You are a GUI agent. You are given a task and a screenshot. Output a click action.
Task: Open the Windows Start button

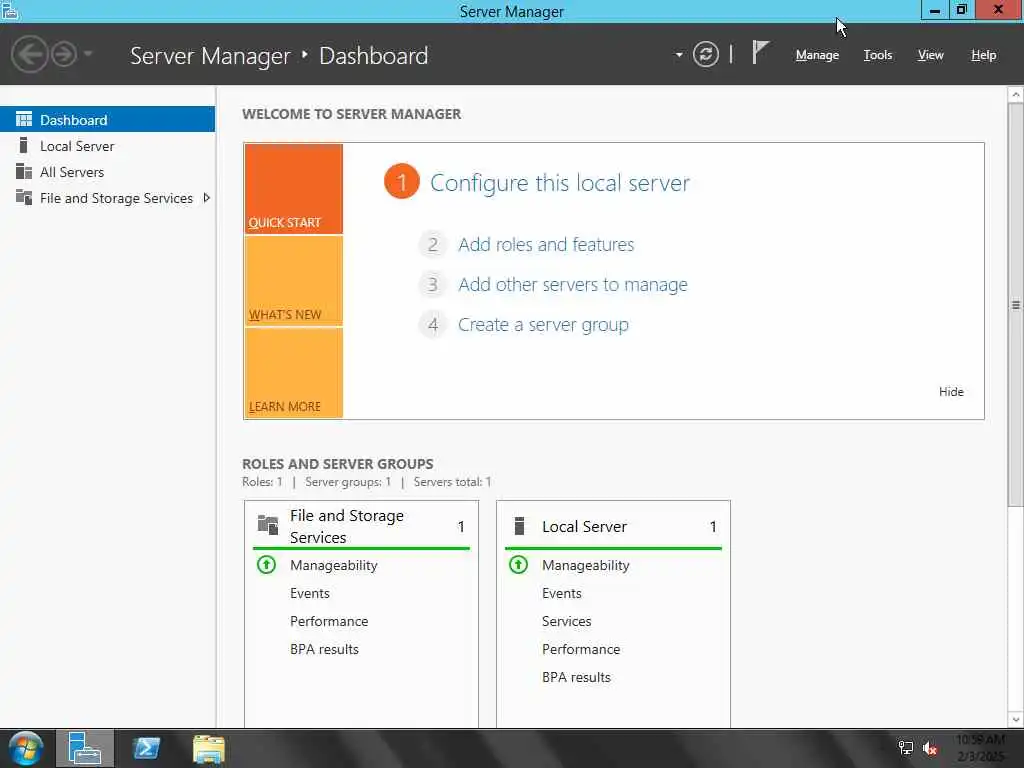26,748
